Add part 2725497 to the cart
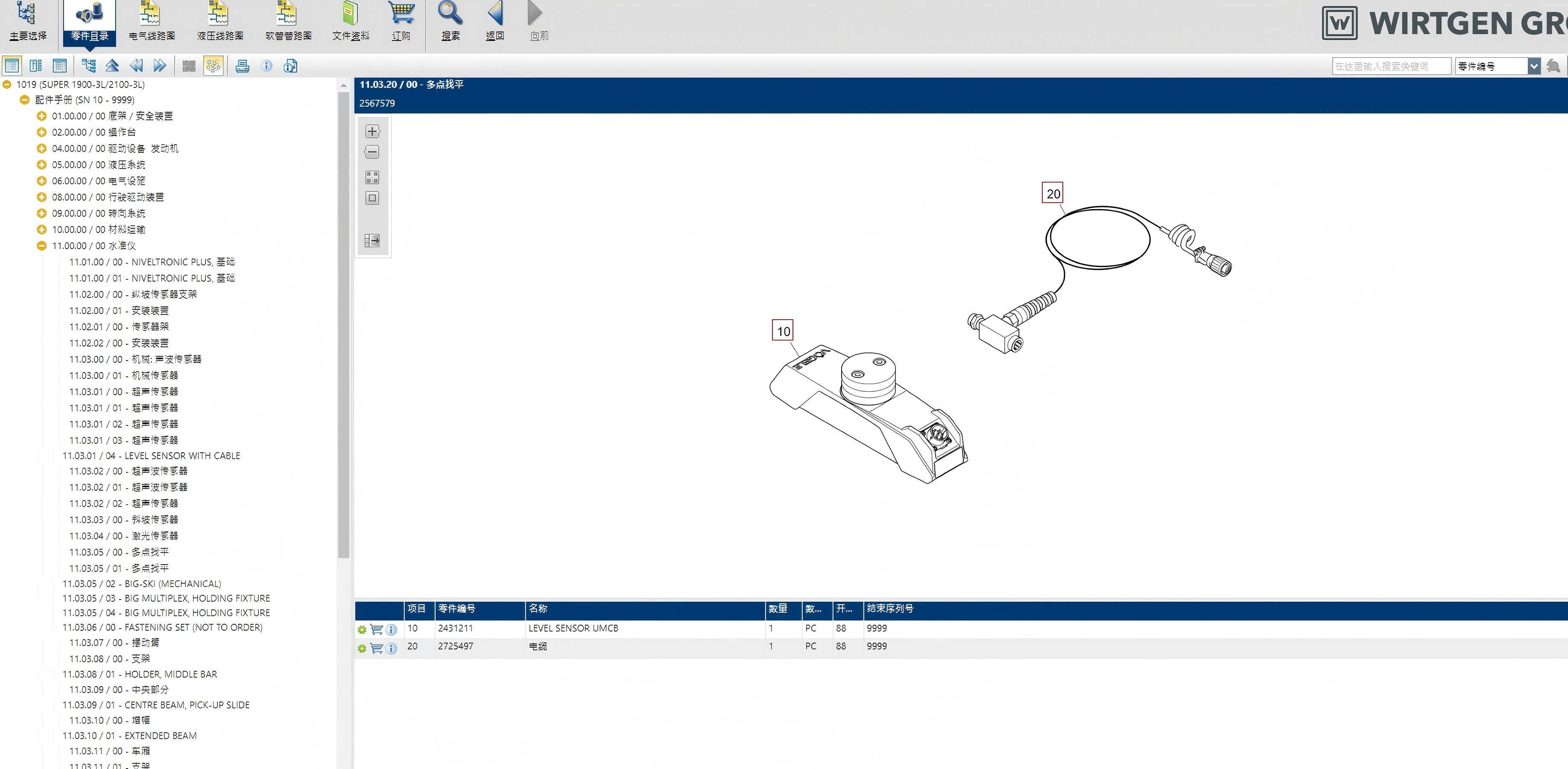This screenshot has height=769, width=1568. pos(377,648)
